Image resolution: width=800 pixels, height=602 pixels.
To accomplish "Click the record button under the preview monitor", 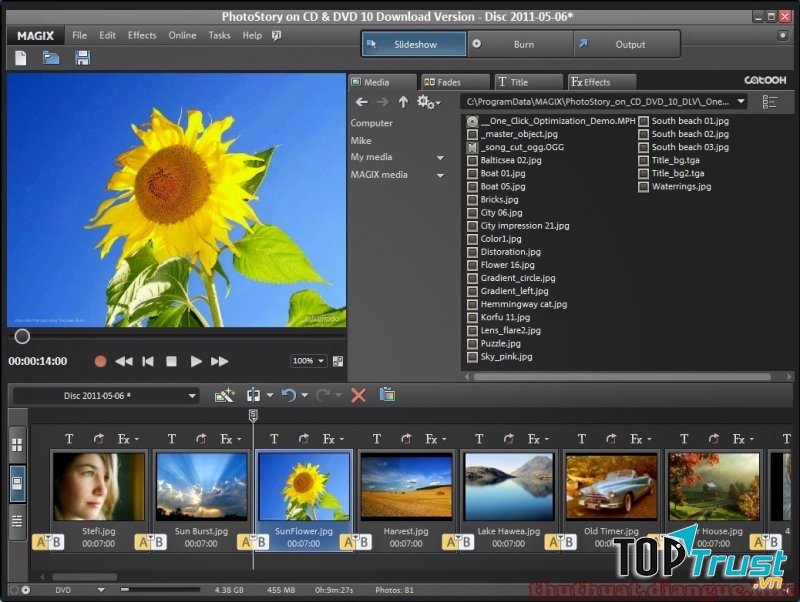I will click(x=100, y=362).
